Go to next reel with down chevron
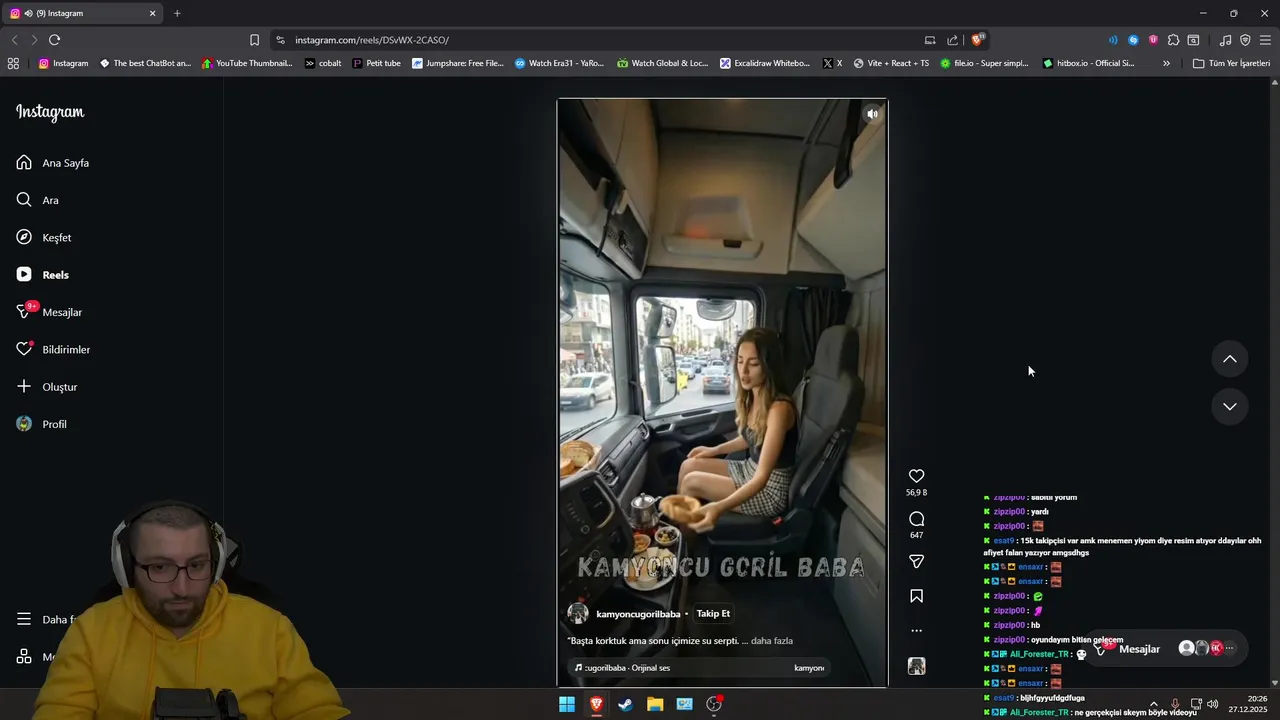The image size is (1280, 720). (x=1230, y=406)
